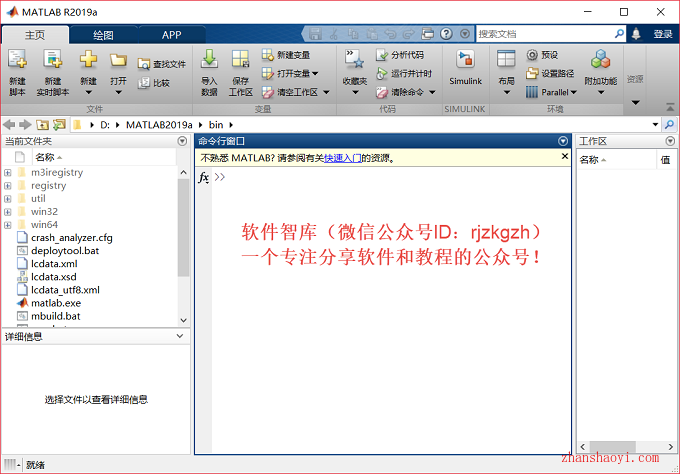Click the notification bell icon
This screenshot has height=474, width=680.
tap(636, 34)
